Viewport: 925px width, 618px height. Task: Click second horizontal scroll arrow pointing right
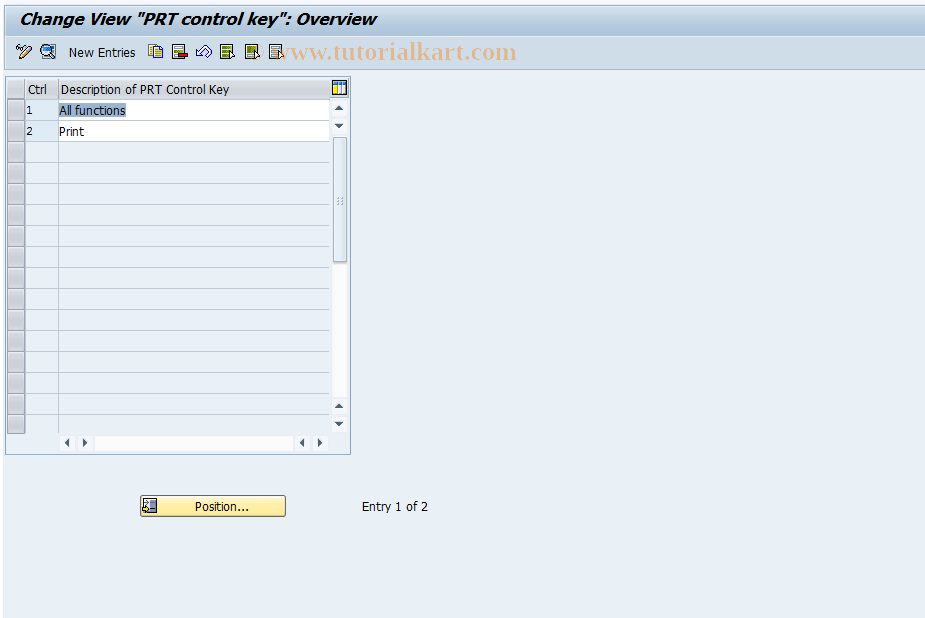(x=85, y=443)
